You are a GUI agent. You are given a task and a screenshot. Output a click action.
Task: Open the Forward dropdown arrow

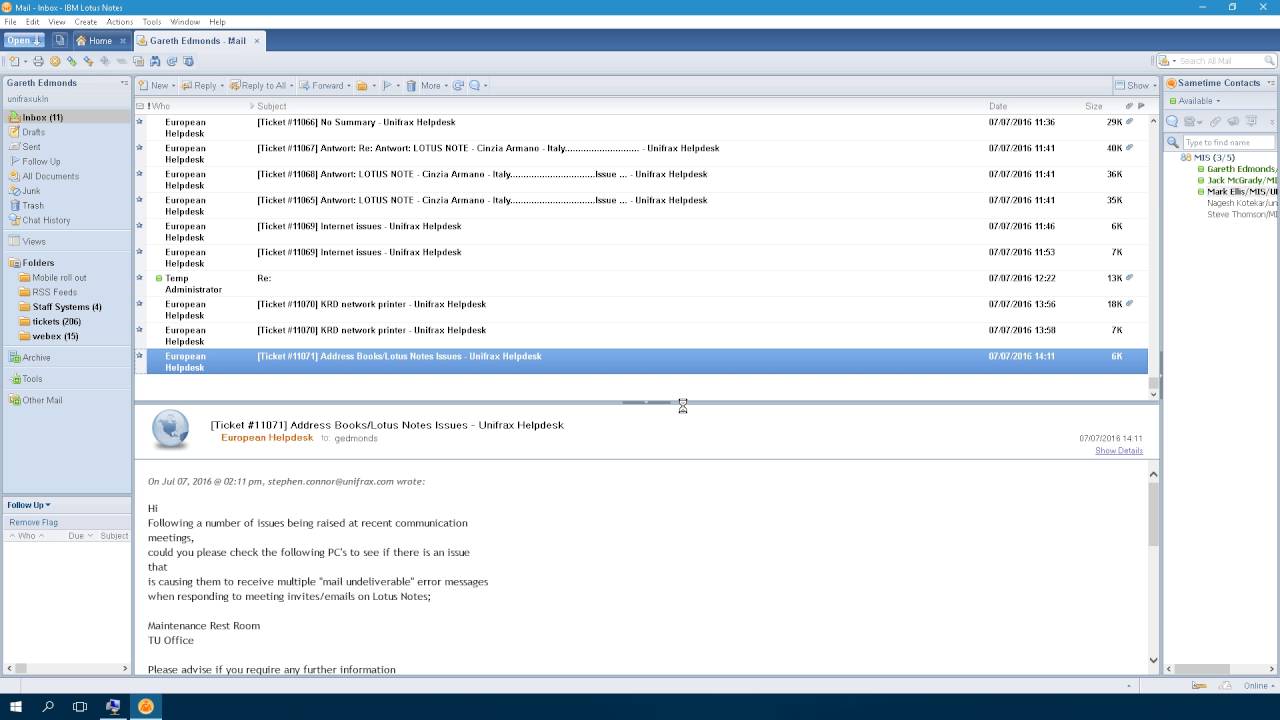(x=349, y=86)
